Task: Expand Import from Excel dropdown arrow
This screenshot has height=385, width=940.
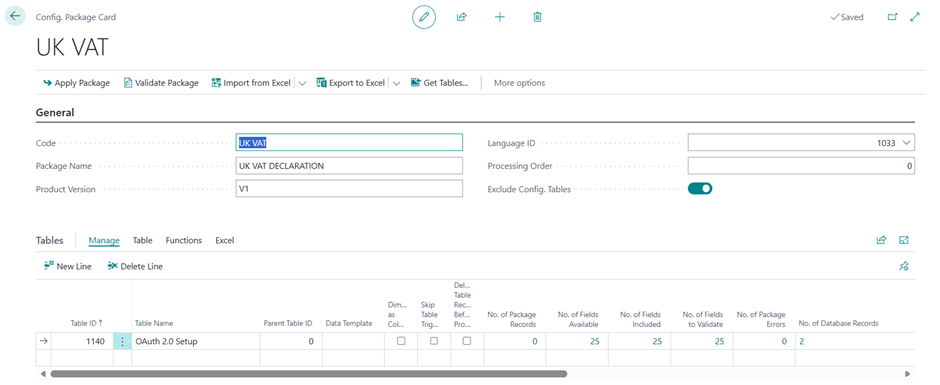Action: 302,83
